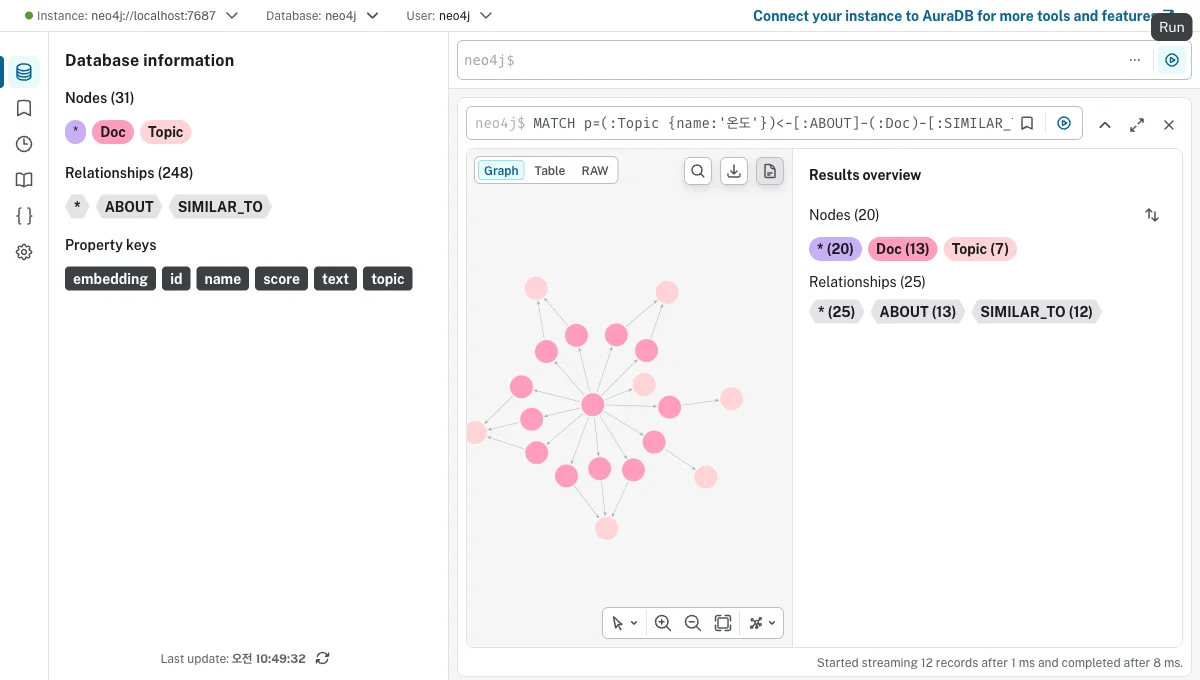This screenshot has width=1200, height=680.
Task: Select the Doc node label in sidebar
Action: coord(113,132)
